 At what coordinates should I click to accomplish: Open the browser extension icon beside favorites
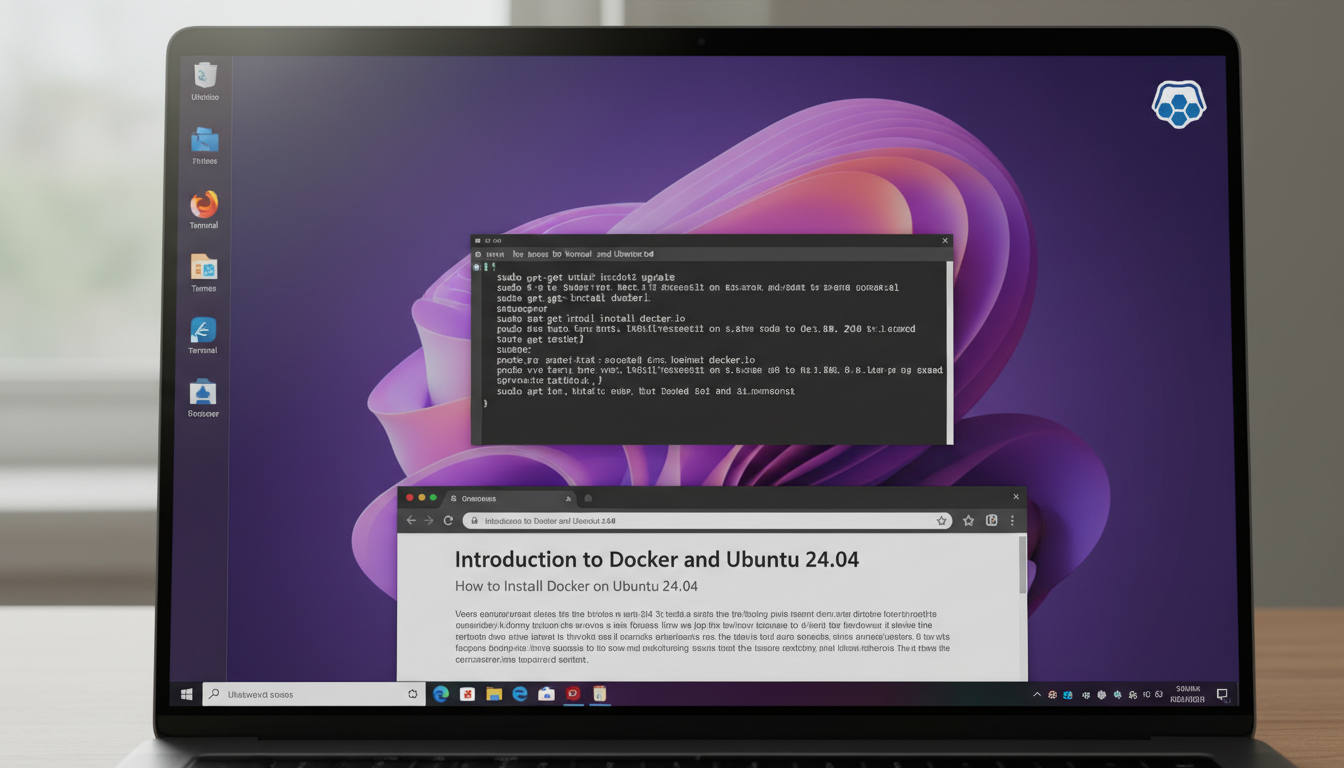pyautogui.click(x=992, y=521)
